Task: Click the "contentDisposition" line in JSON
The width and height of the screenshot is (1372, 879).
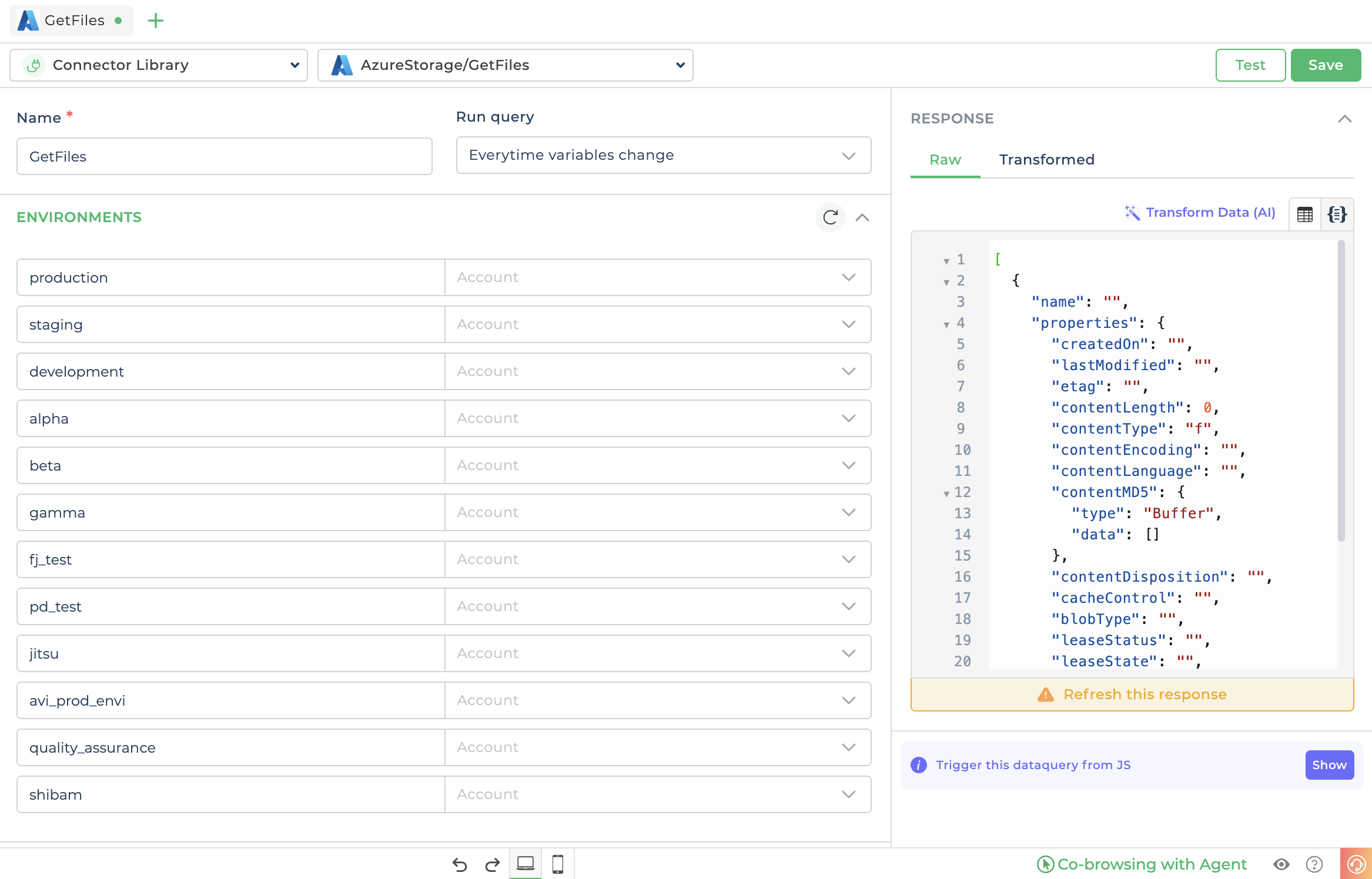Action: coord(1161,577)
